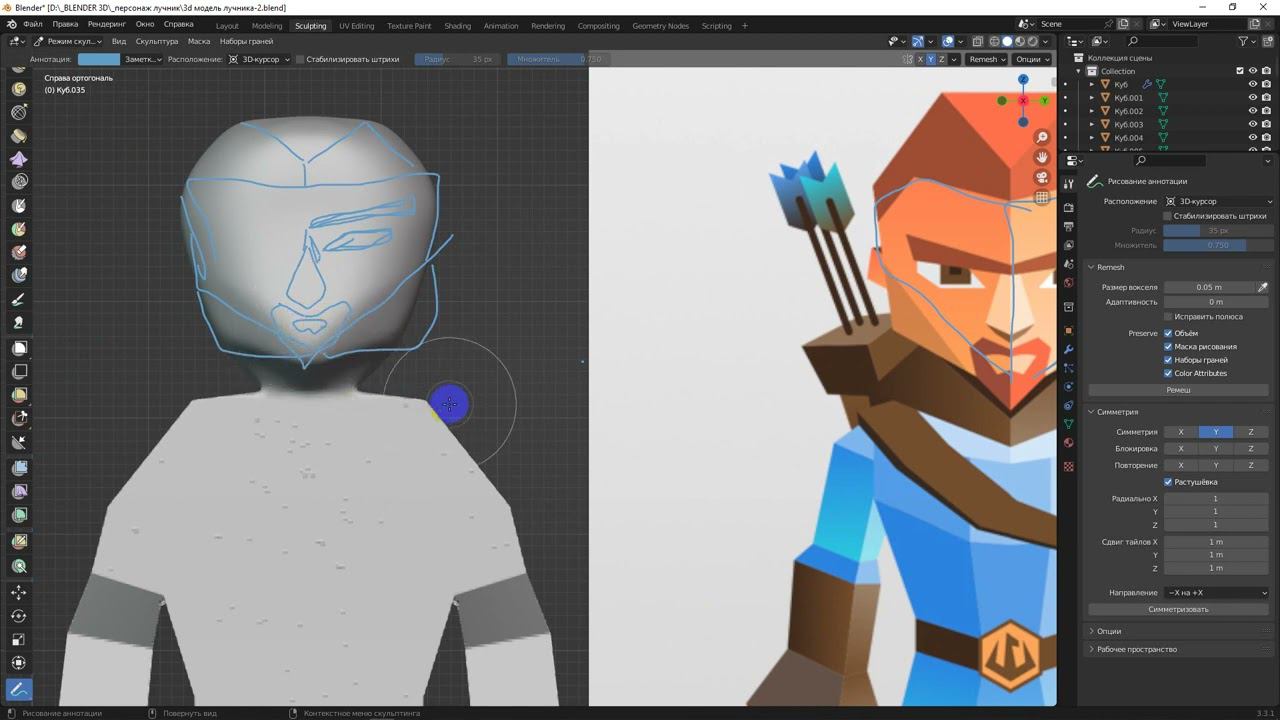
Task: Click the Blender logo menu icon
Action: click(x=11, y=24)
